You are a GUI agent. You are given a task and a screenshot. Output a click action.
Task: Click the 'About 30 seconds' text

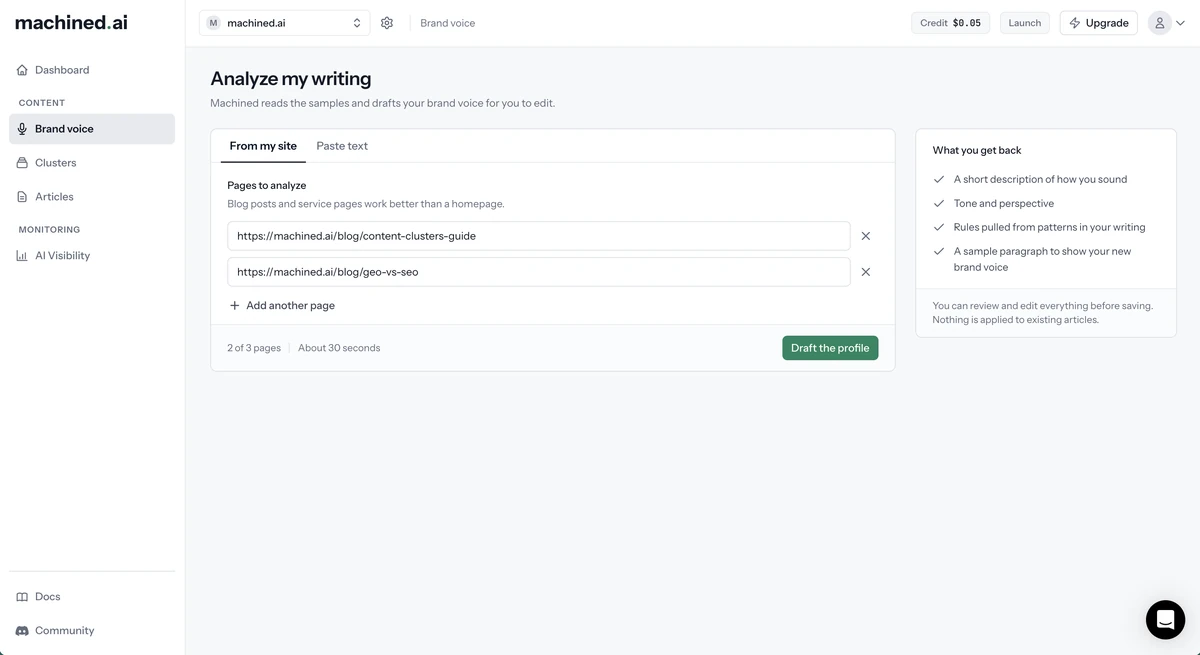(x=339, y=348)
